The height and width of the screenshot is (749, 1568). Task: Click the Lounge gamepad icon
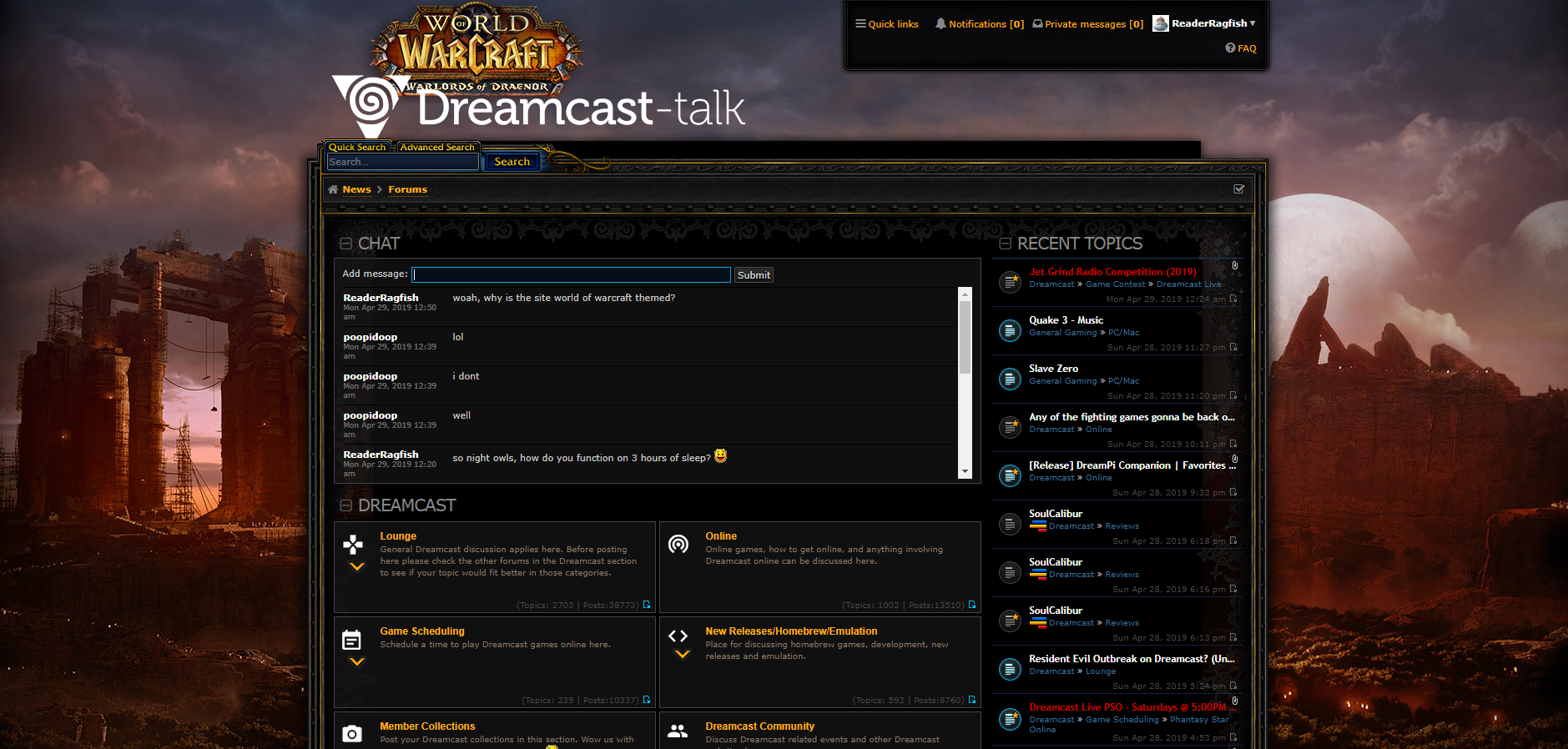[x=353, y=545]
